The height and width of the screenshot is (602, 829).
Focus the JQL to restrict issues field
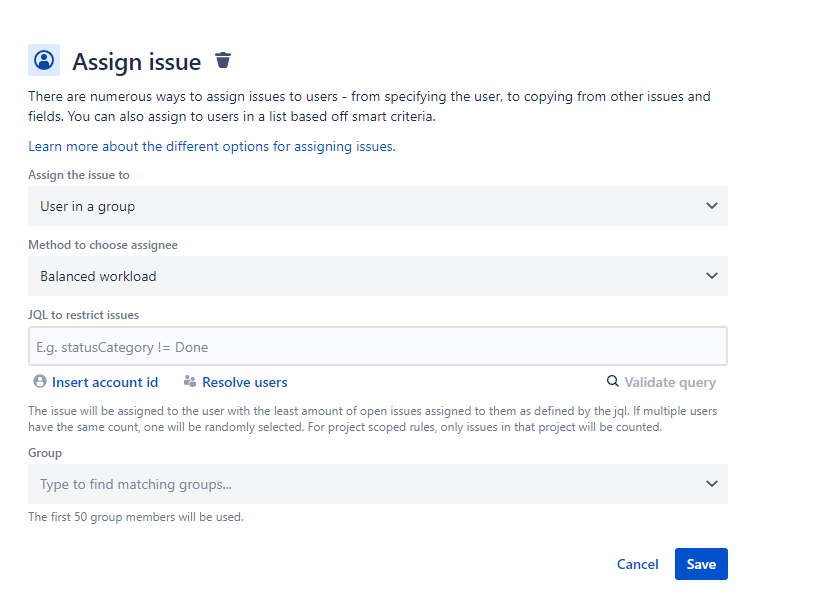point(377,345)
